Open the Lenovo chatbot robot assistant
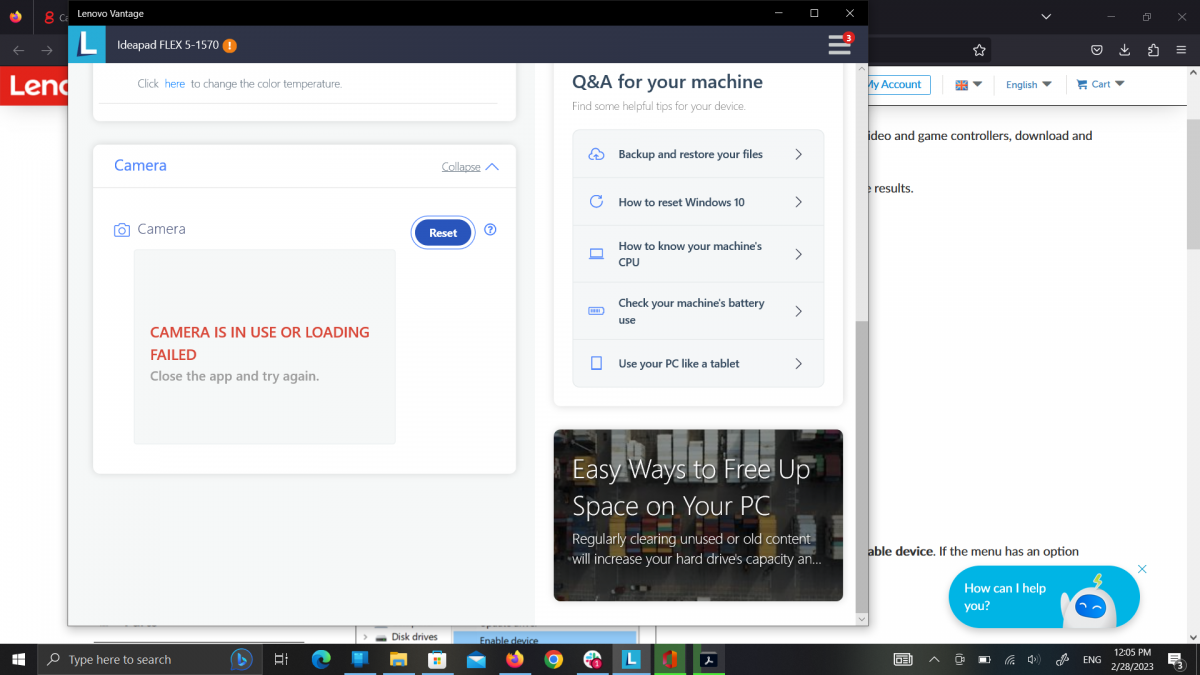 [1090, 601]
